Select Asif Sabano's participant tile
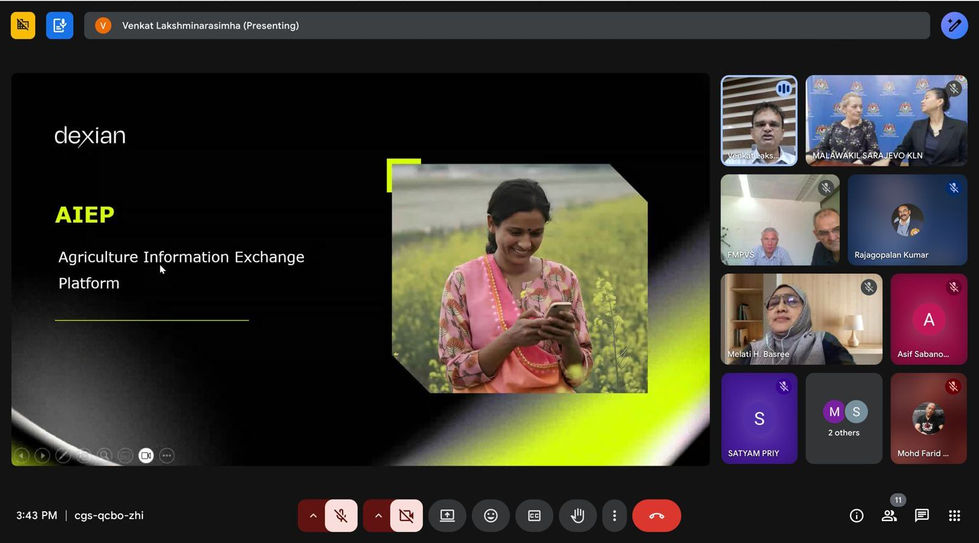This screenshot has width=979, height=543. pyautogui.click(x=929, y=319)
